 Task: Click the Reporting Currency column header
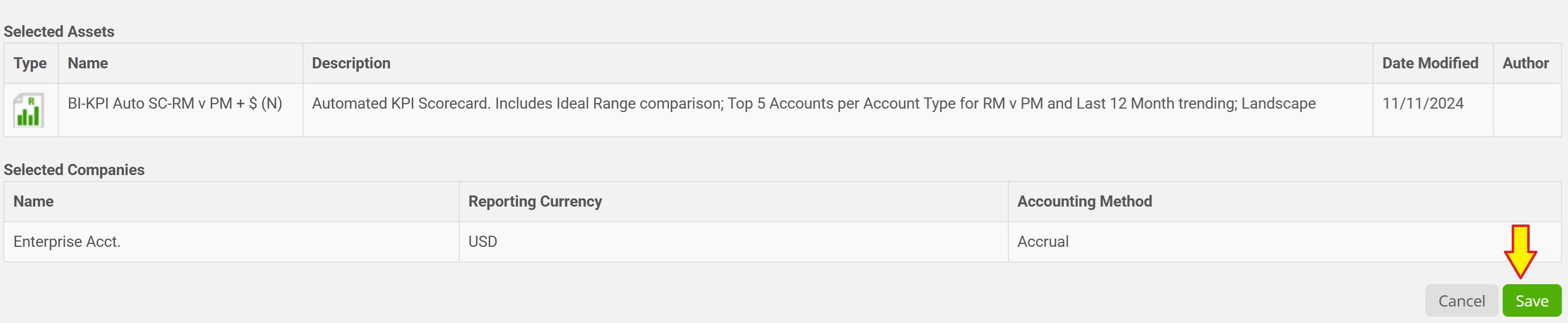click(x=535, y=201)
